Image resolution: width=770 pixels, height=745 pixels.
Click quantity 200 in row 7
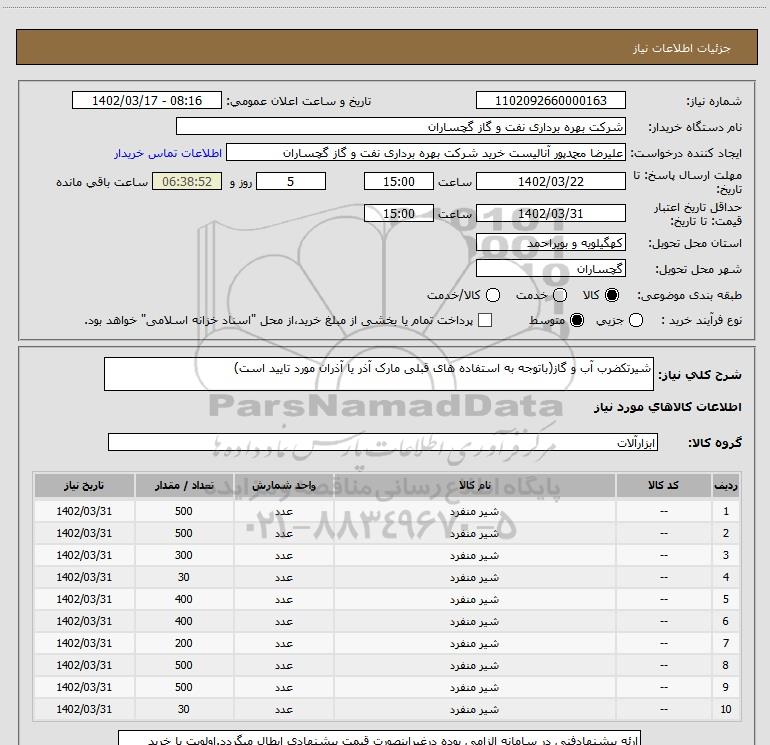[184, 643]
